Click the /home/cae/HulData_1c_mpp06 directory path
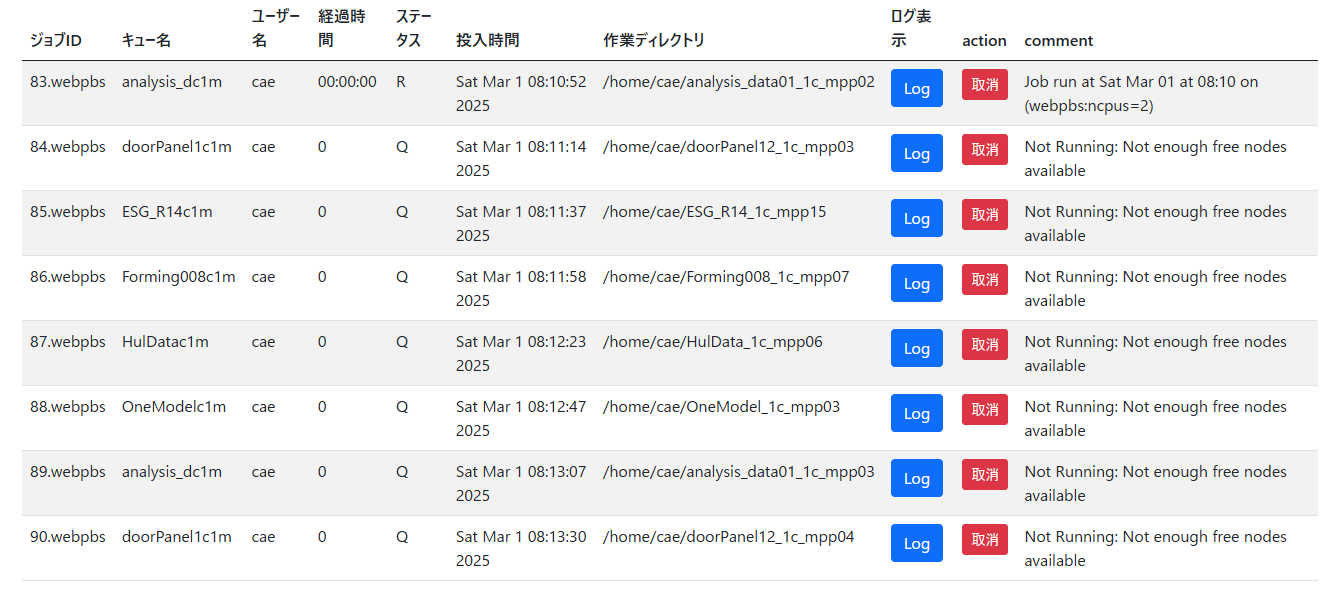 click(x=713, y=342)
